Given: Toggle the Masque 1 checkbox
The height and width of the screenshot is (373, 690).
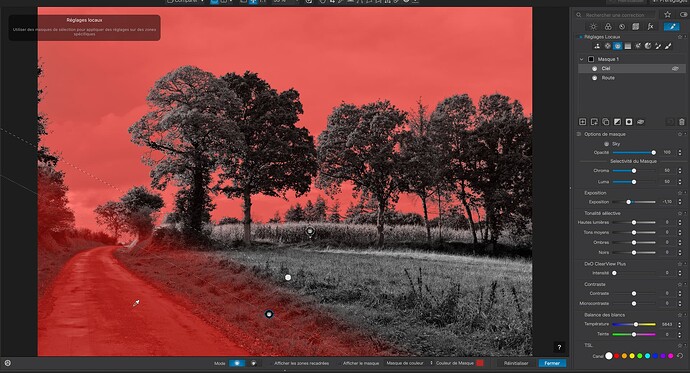Looking at the screenshot, I should click(x=591, y=59).
